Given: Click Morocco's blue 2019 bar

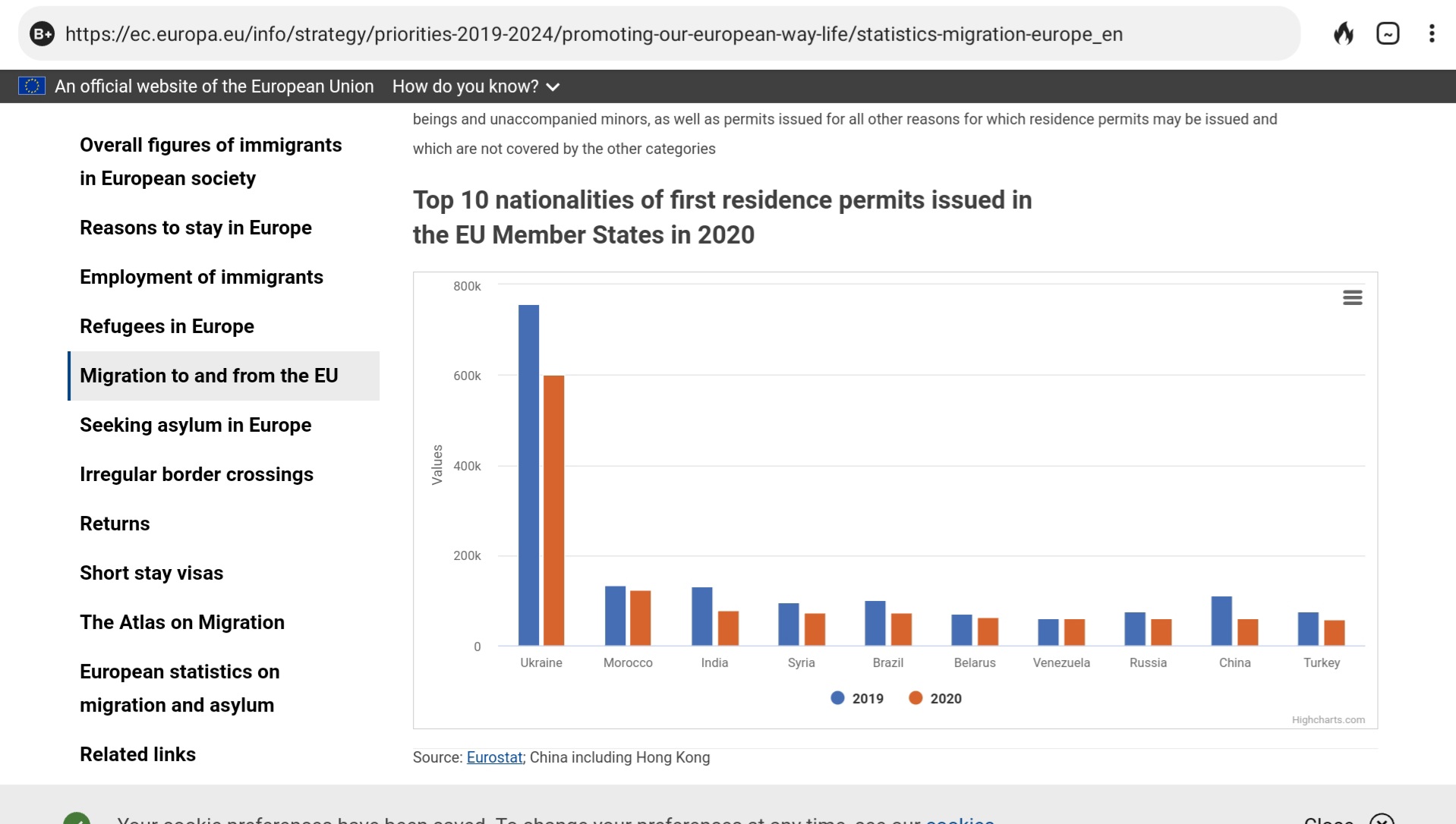Looking at the screenshot, I should click(615, 616).
